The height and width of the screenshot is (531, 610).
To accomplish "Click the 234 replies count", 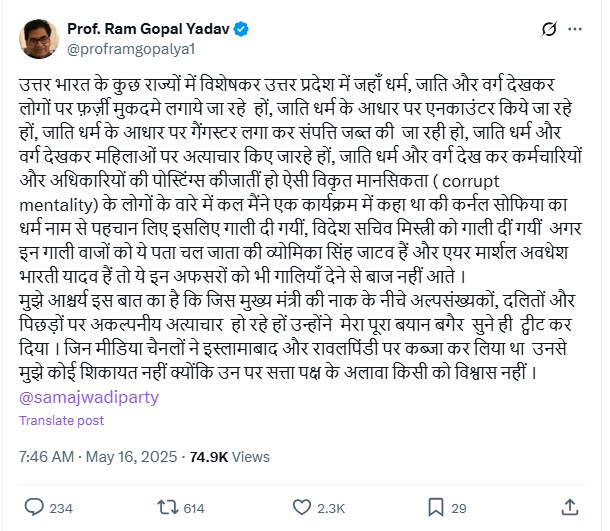I will point(61,508).
